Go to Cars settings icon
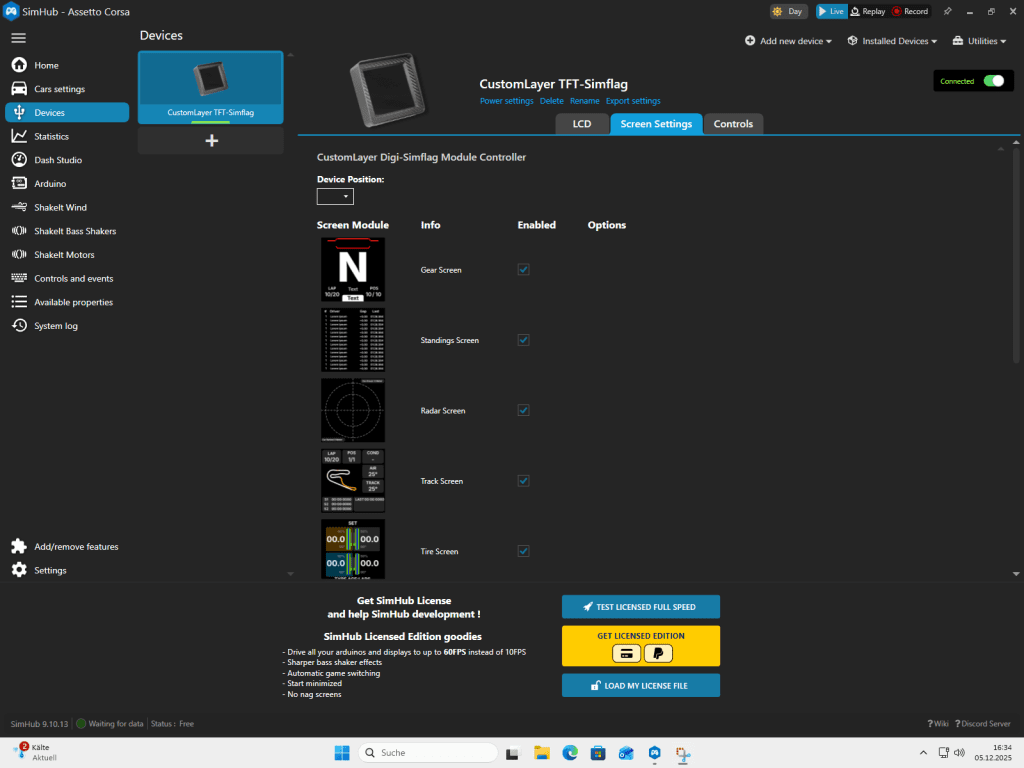Screen dimensions: 1024x768 pyautogui.click(x=18, y=89)
